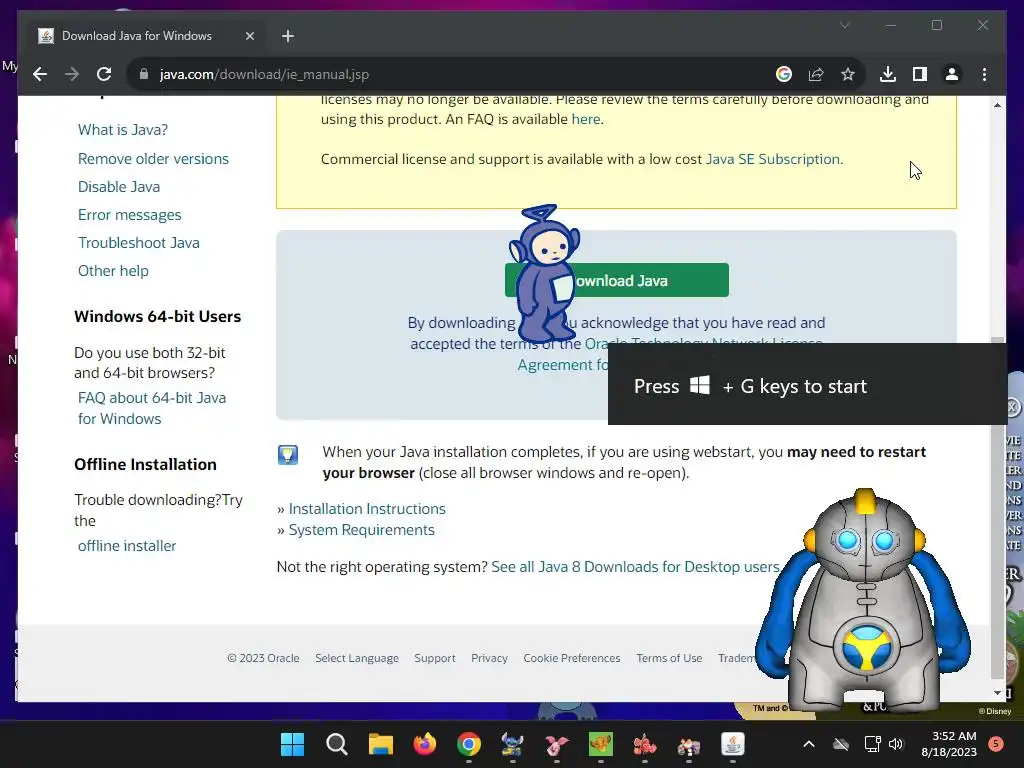Click the address bar URL field
The height and width of the screenshot is (768, 1024).
click(x=457, y=74)
